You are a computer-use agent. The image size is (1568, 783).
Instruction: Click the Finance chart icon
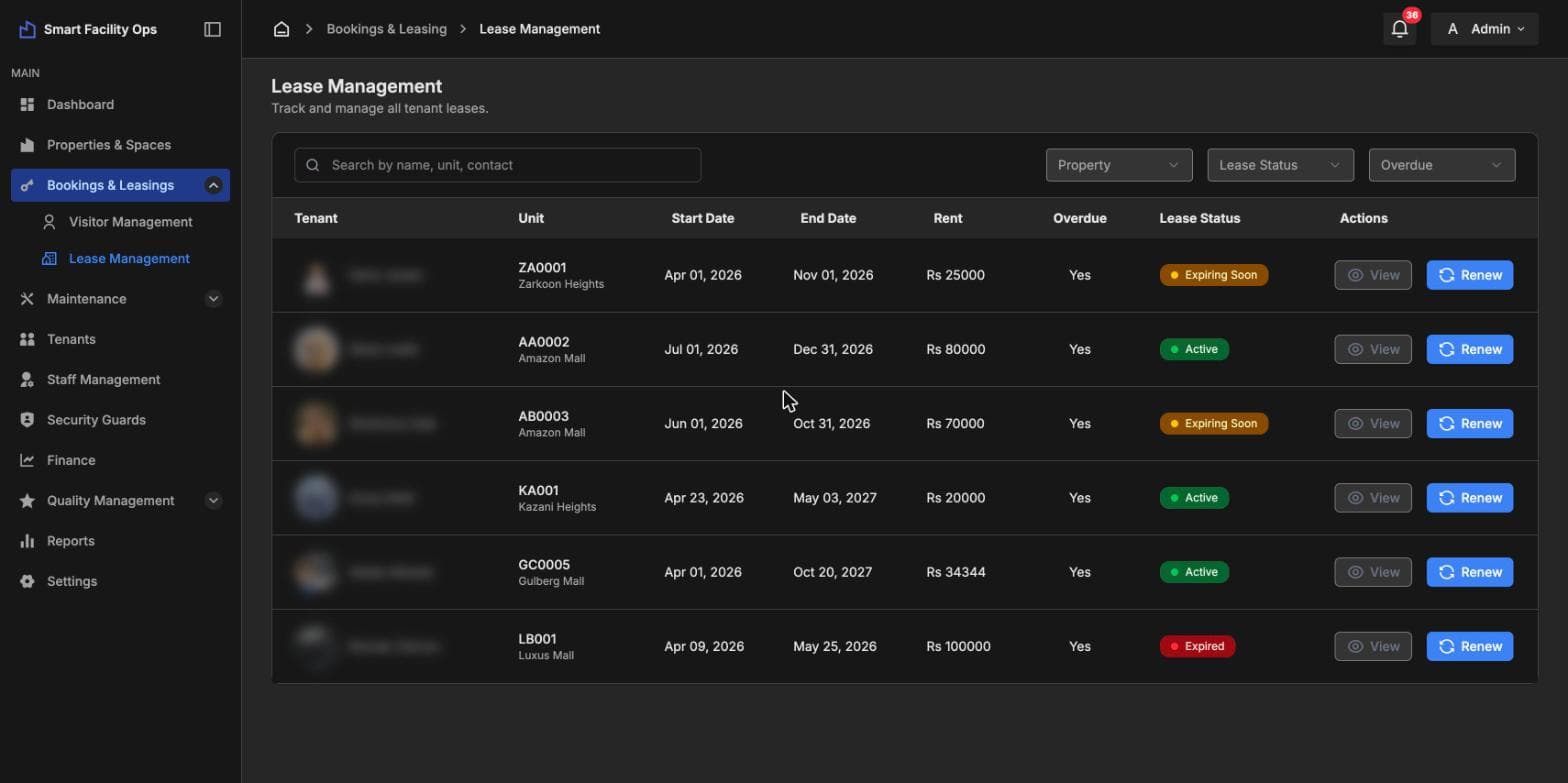pyautogui.click(x=27, y=460)
